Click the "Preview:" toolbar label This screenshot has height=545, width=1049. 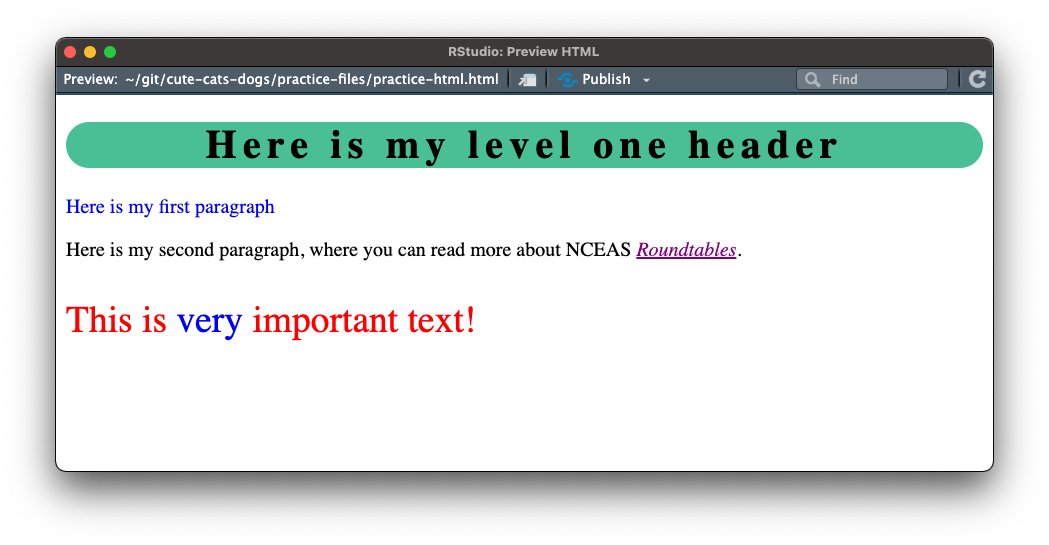pyautogui.click(x=90, y=79)
